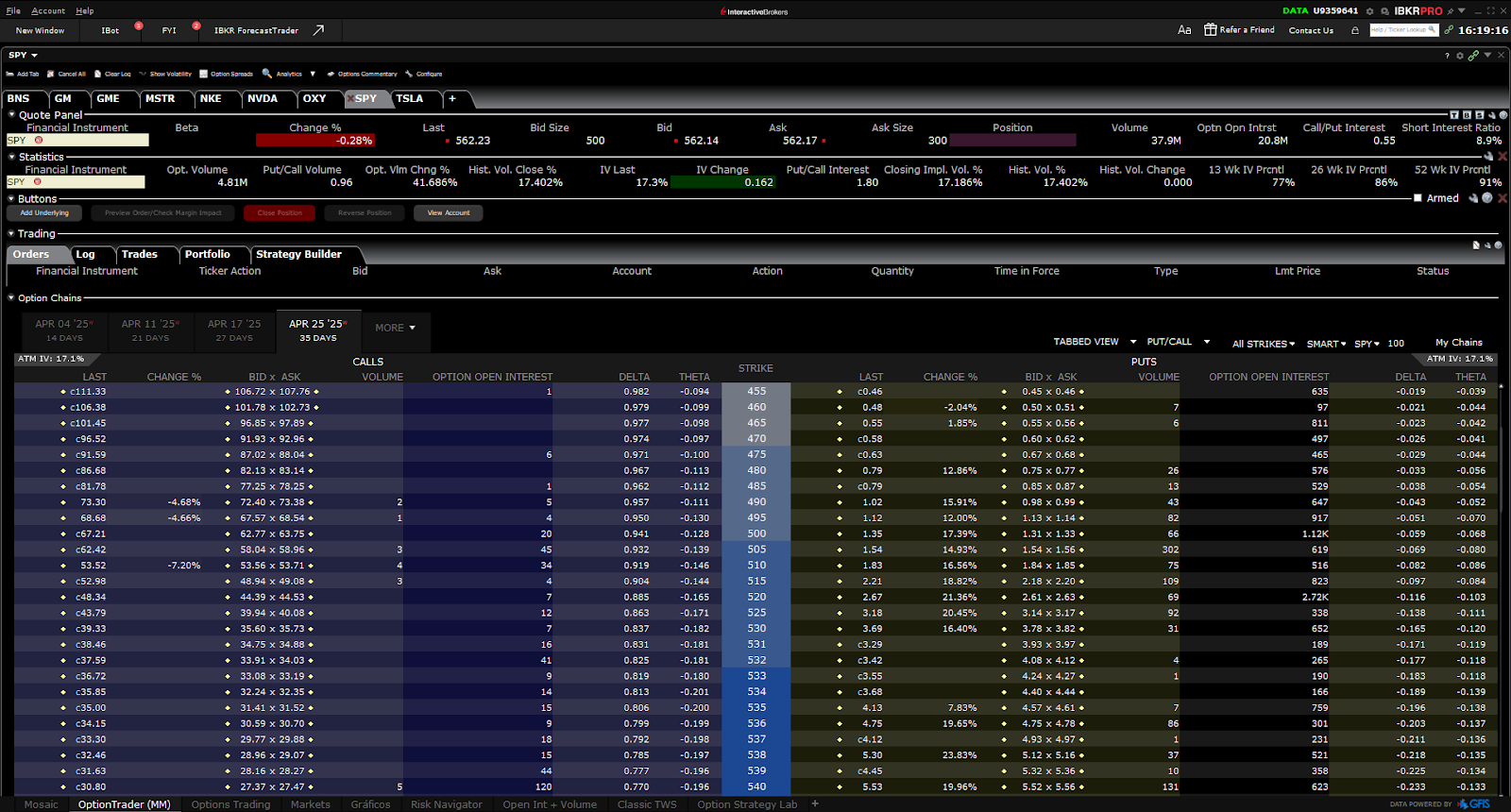Click the S icon in Quote Panel header
The width and height of the screenshot is (1511, 812).
pos(1479,115)
